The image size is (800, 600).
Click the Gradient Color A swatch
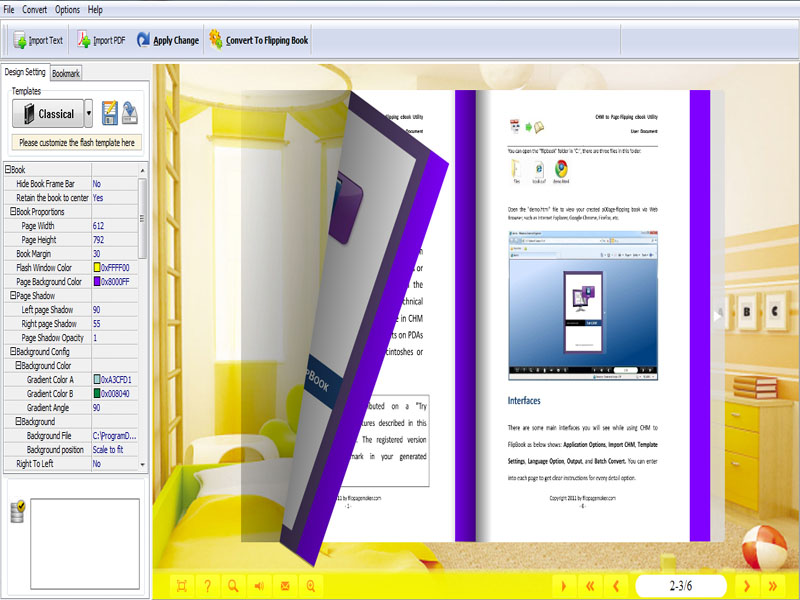click(97, 379)
